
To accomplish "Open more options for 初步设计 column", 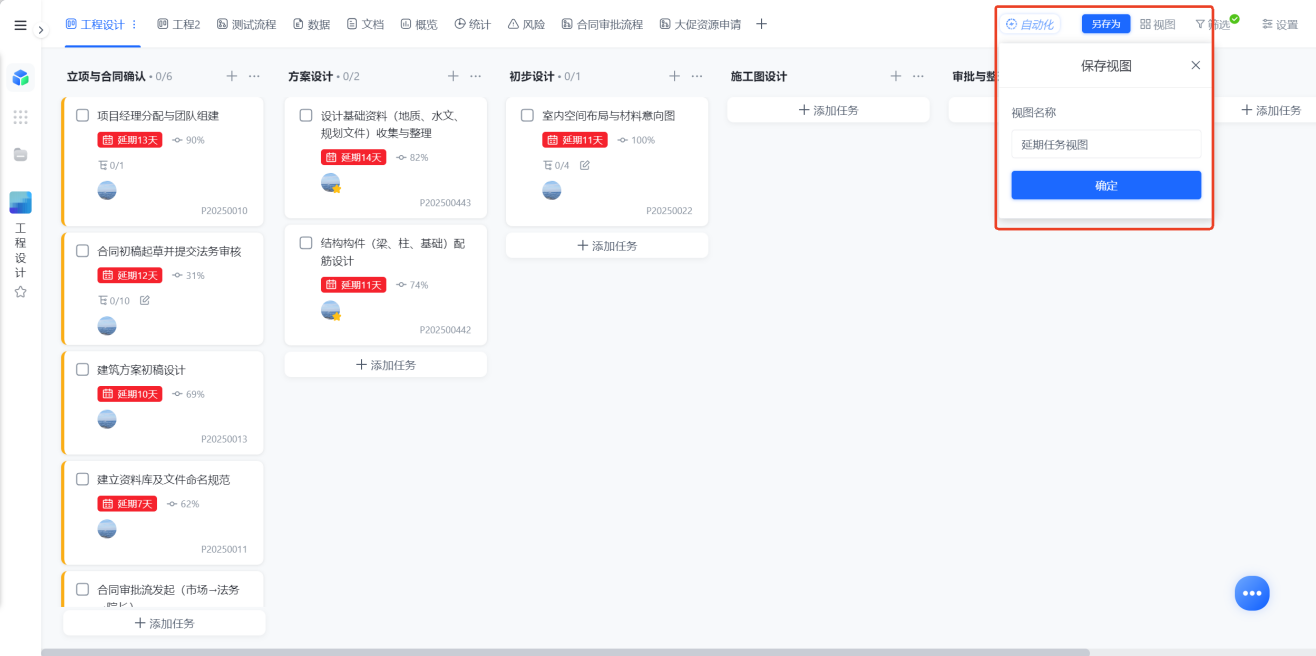I will pyautogui.click(x=696, y=76).
